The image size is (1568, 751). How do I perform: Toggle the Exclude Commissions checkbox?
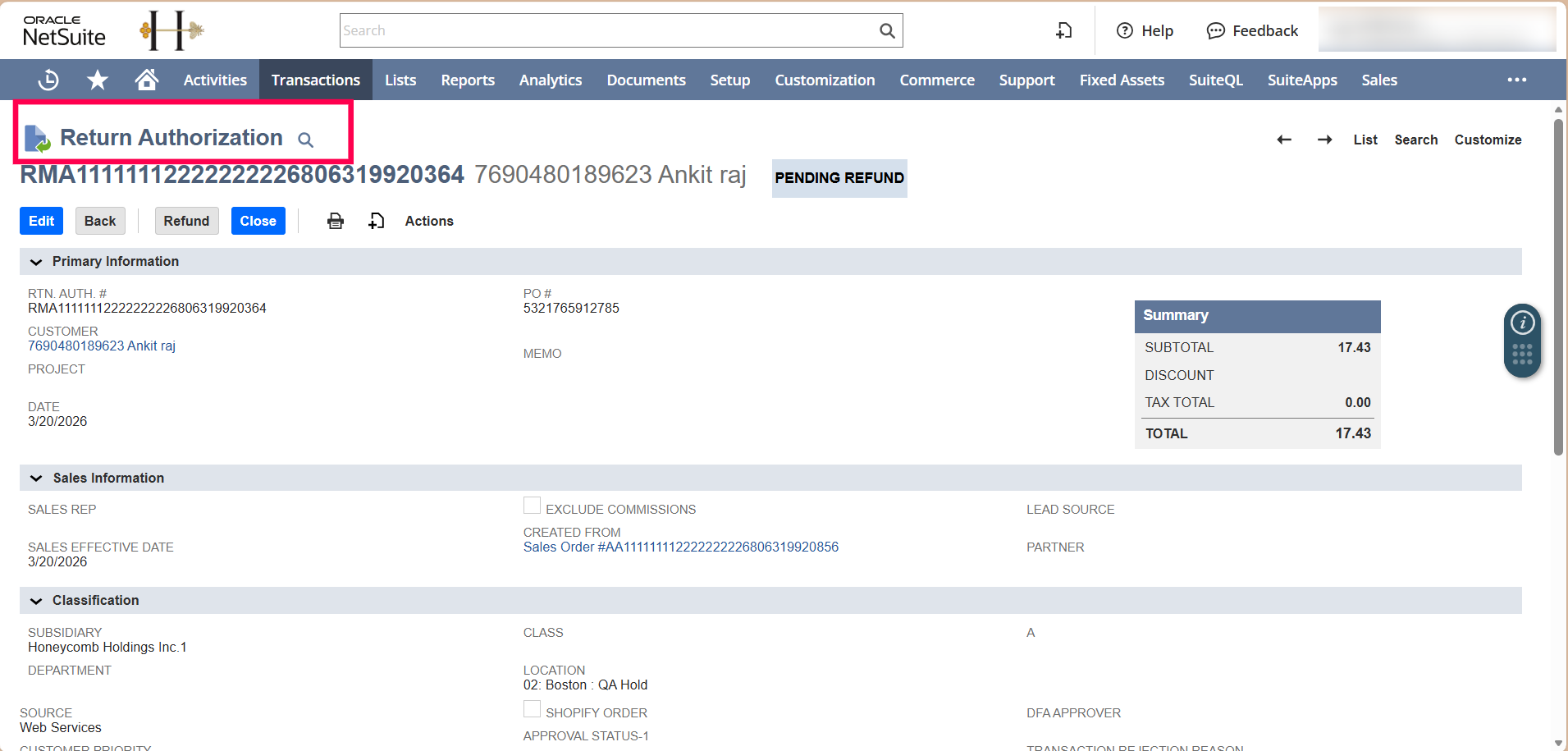click(532, 506)
